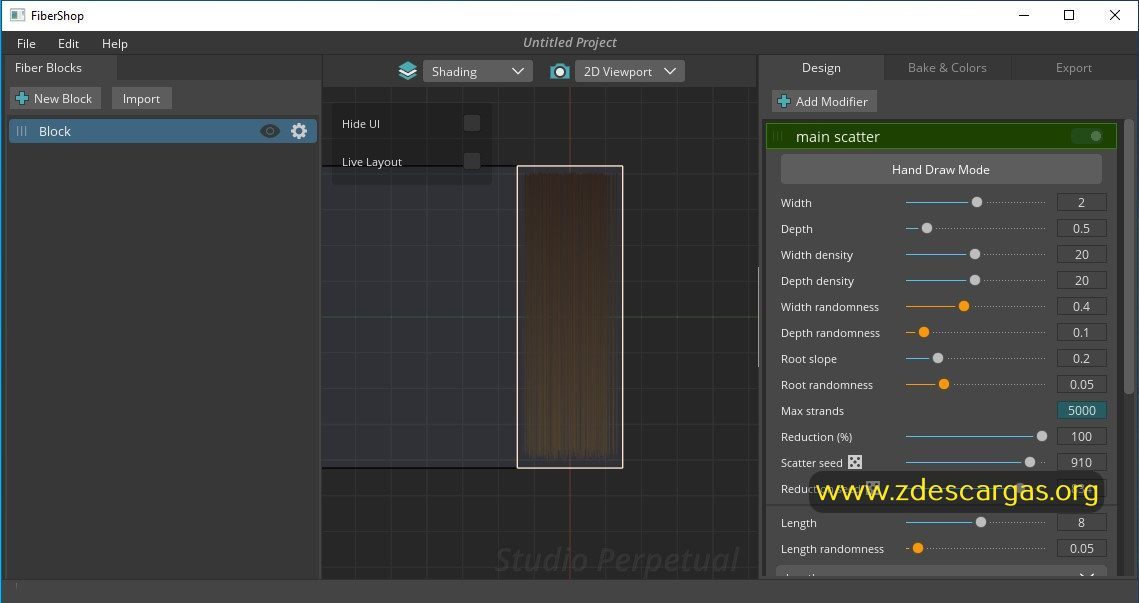
Task: Toggle visibility eye of Block
Action: point(269,131)
